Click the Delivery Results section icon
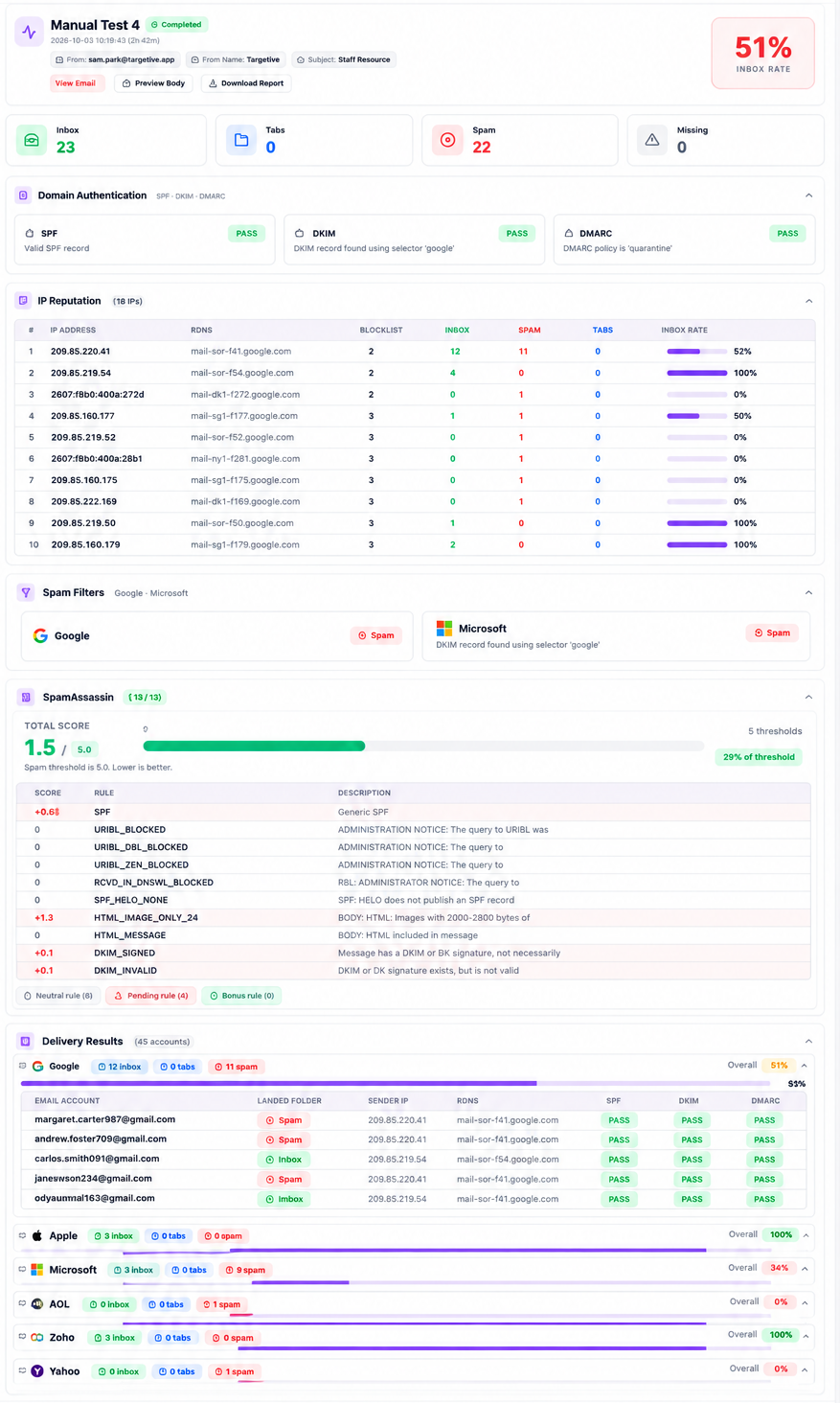840x1403 pixels. [x=26, y=1041]
